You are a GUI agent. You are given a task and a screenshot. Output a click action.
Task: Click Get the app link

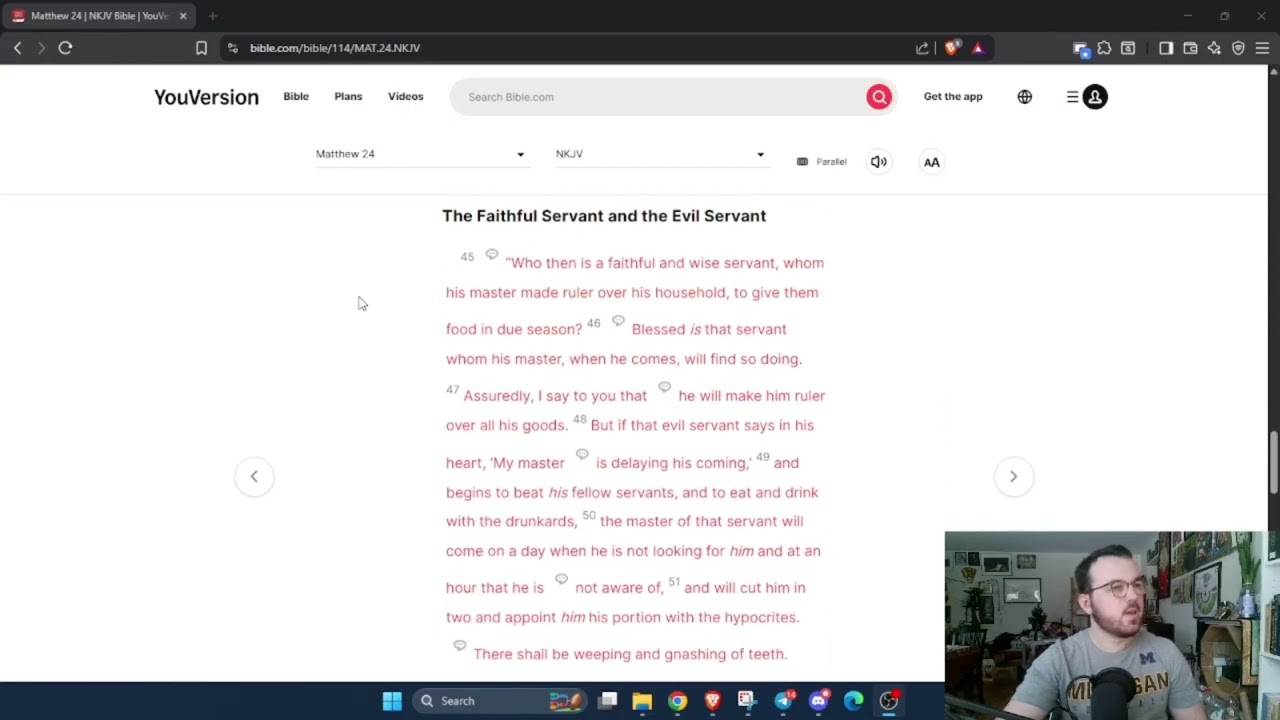tap(953, 97)
